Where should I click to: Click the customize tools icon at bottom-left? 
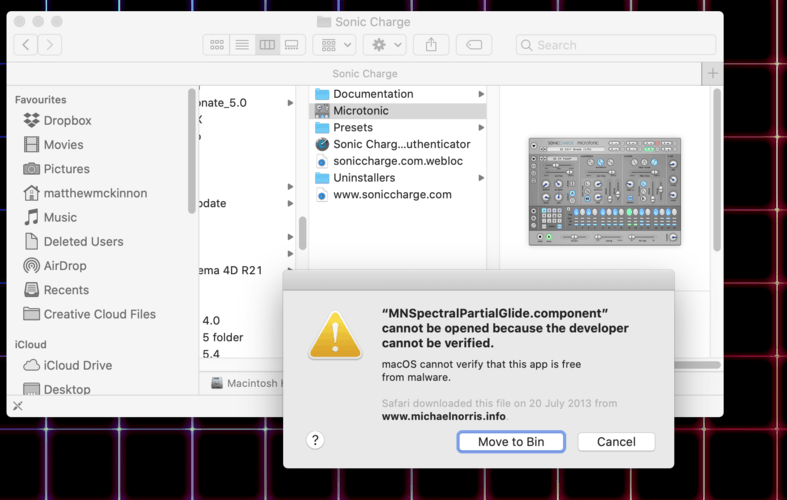18,406
